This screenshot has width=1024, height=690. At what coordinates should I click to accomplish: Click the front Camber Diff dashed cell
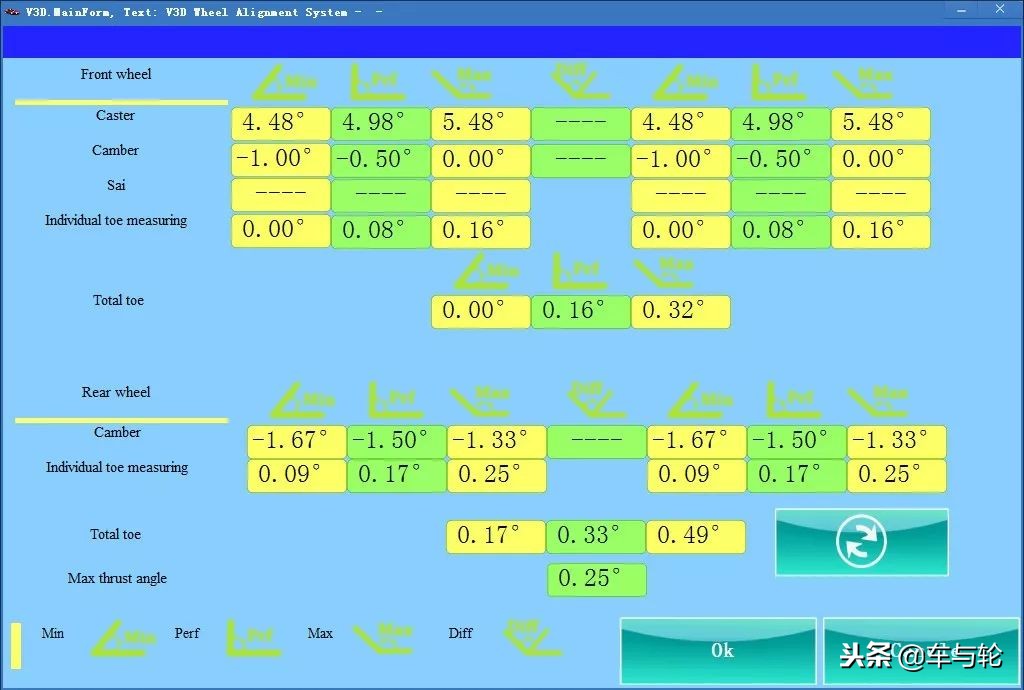[x=581, y=159]
